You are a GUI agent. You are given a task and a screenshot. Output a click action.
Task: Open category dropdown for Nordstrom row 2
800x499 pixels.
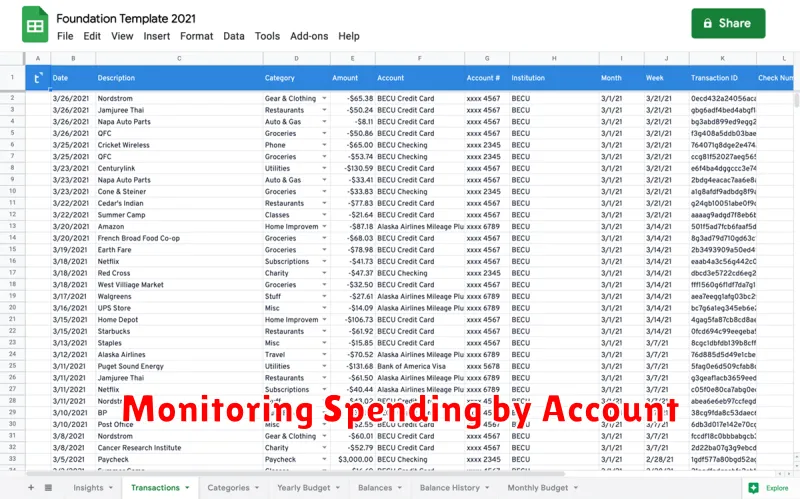click(324, 98)
